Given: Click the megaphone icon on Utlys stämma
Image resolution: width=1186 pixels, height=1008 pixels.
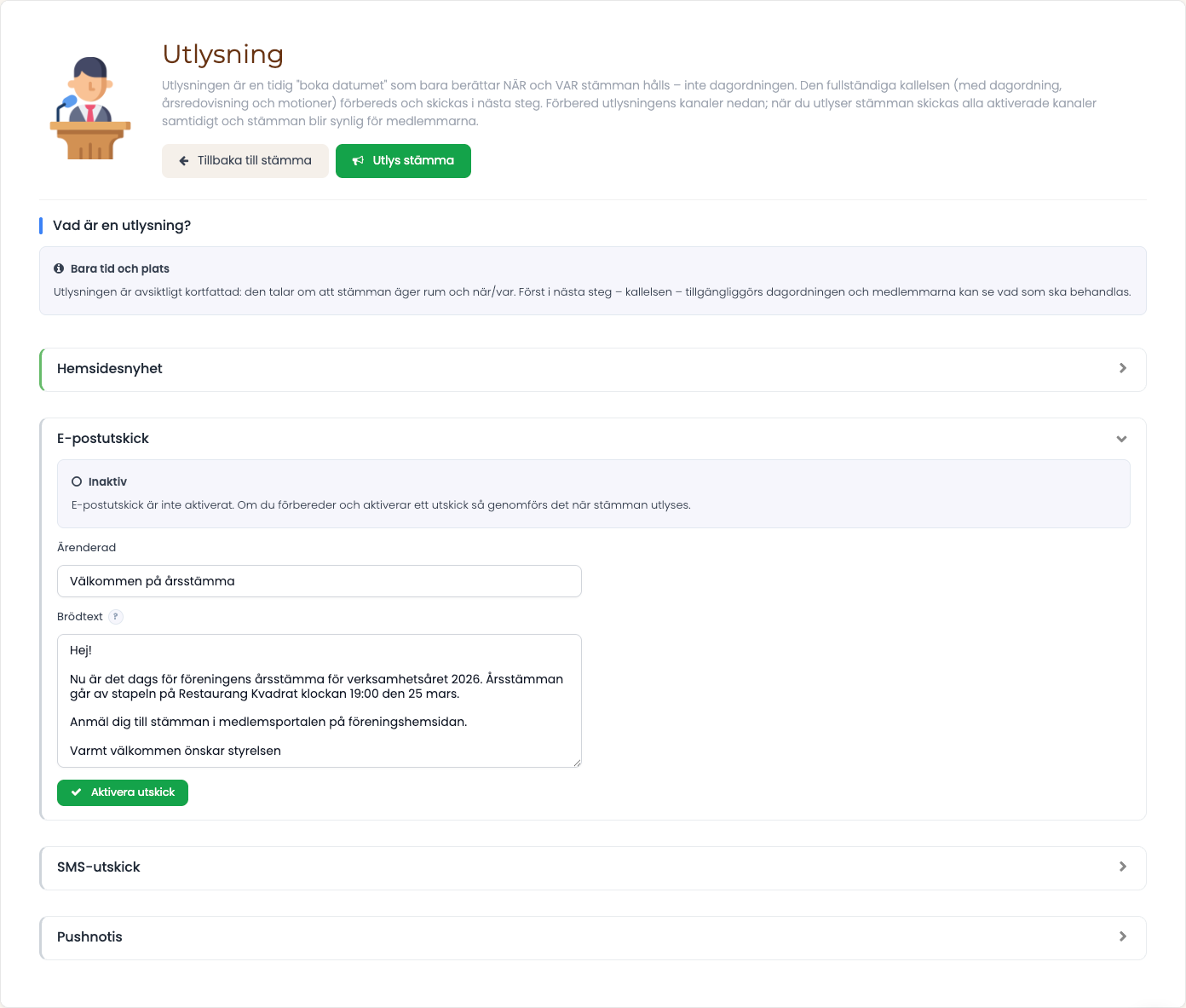Looking at the screenshot, I should click(359, 161).
